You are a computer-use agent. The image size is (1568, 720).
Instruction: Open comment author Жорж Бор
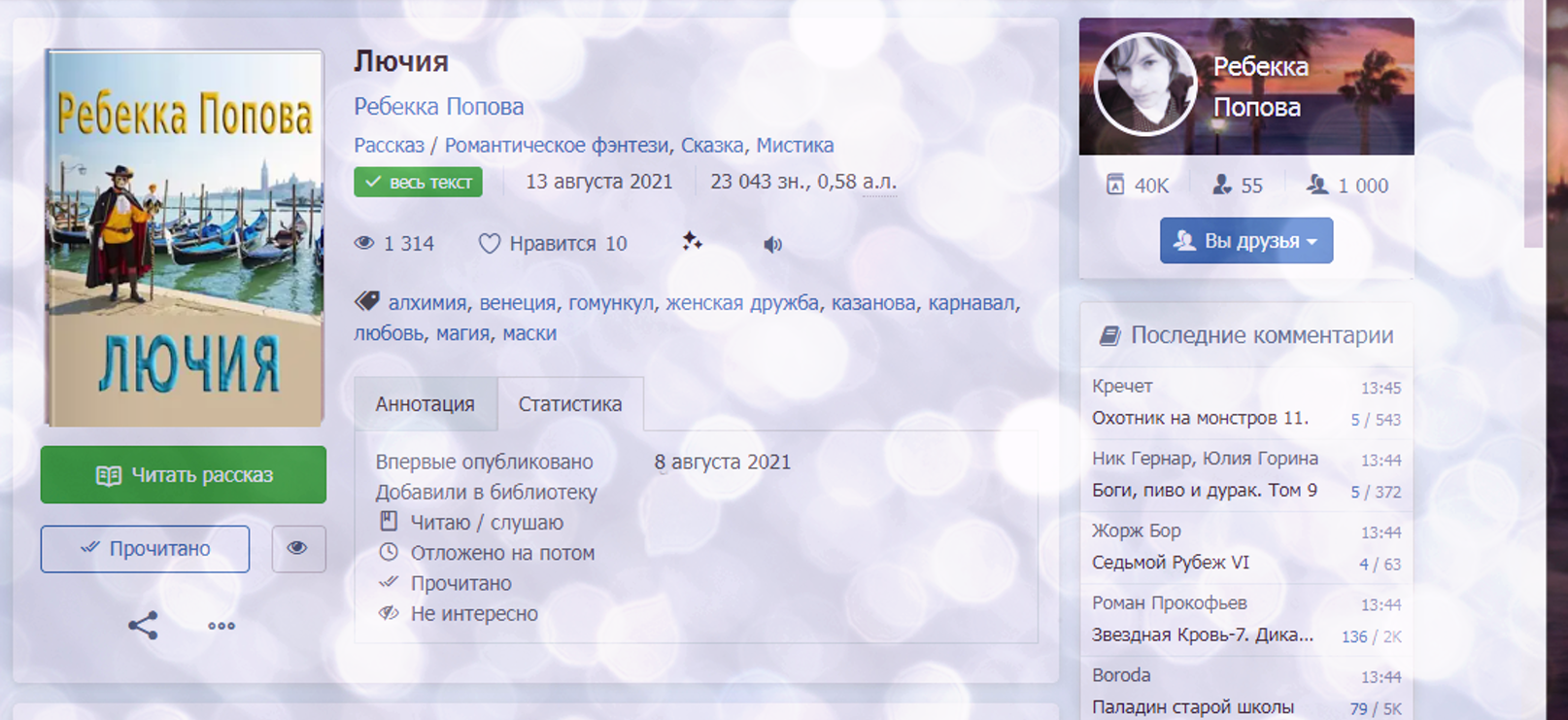[x=1137, y=531]
